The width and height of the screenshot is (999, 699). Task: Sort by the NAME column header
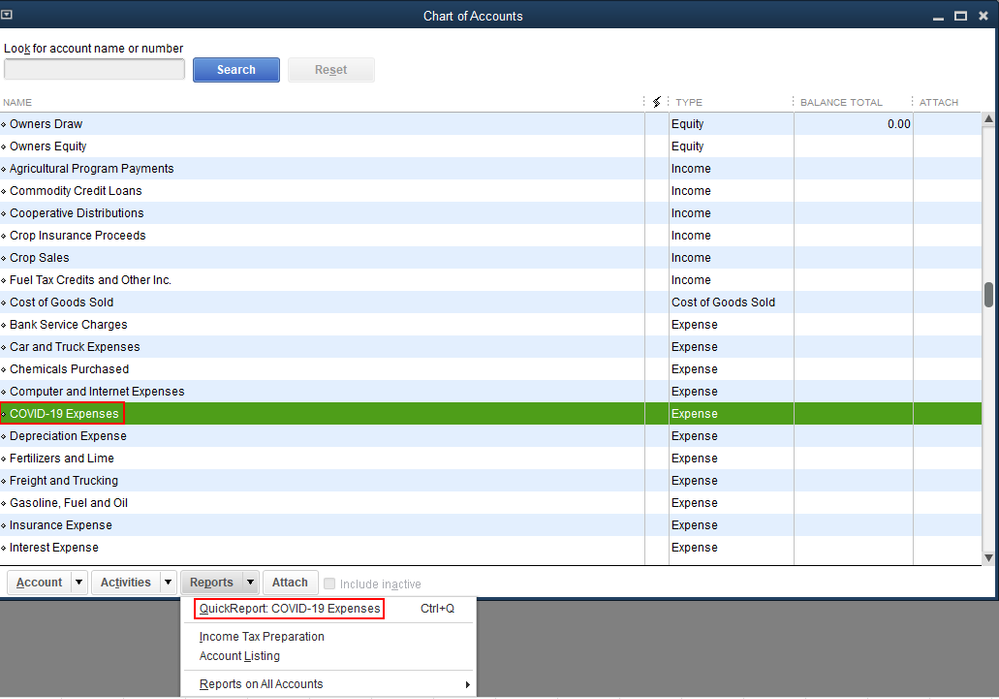(x=17, y=102)
